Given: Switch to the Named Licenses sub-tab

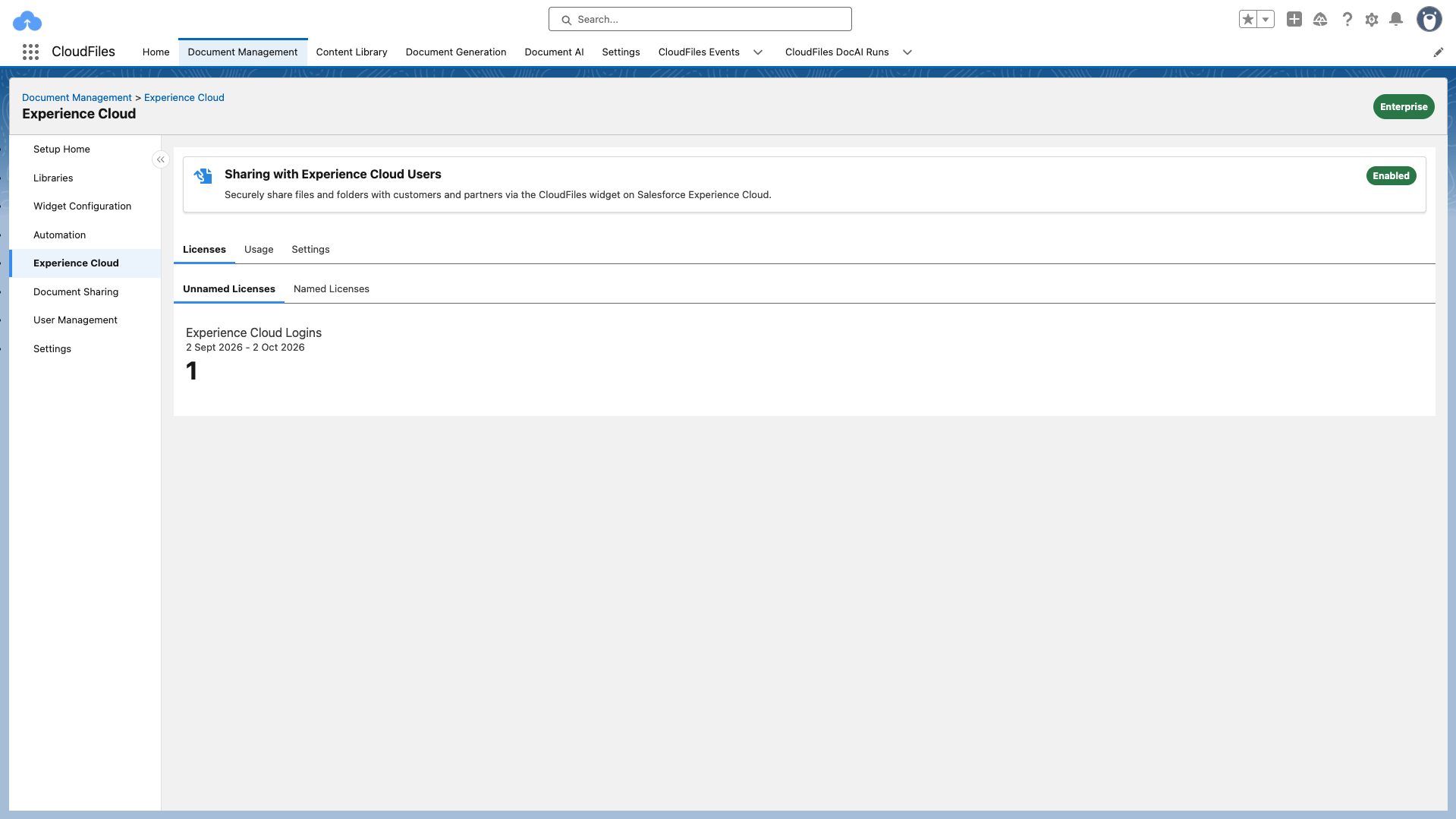Looking at the screenshot, I should coord(332,289).
